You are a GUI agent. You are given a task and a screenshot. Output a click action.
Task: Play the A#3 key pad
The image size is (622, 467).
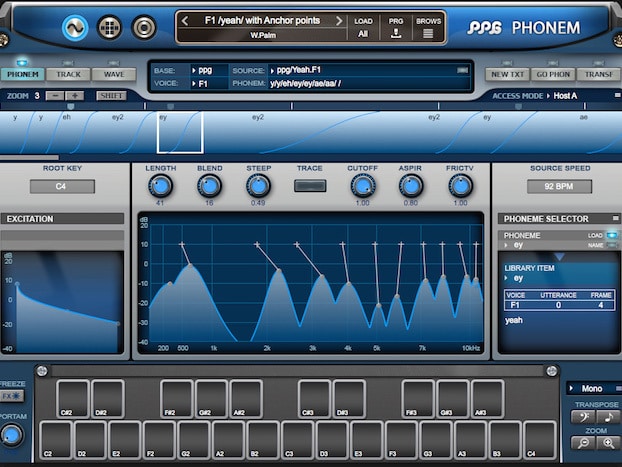488,399
